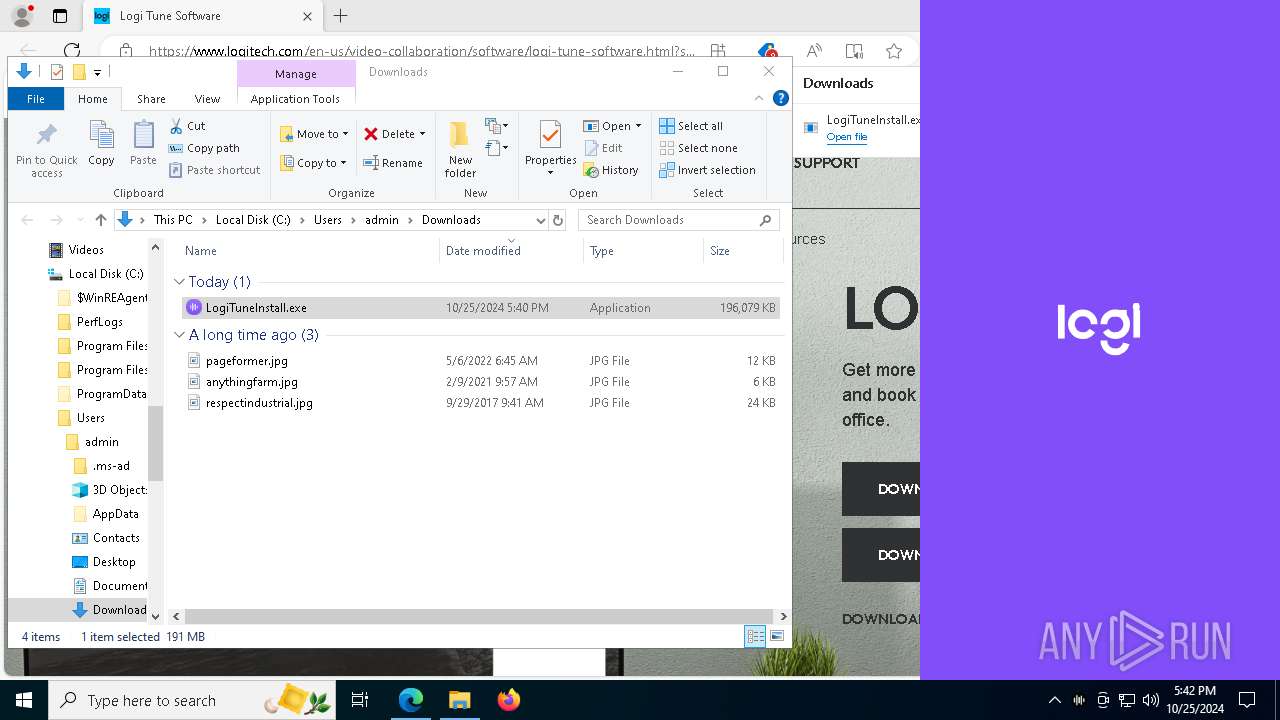Collapse the Today (1) group

click(x=179, y=282)
